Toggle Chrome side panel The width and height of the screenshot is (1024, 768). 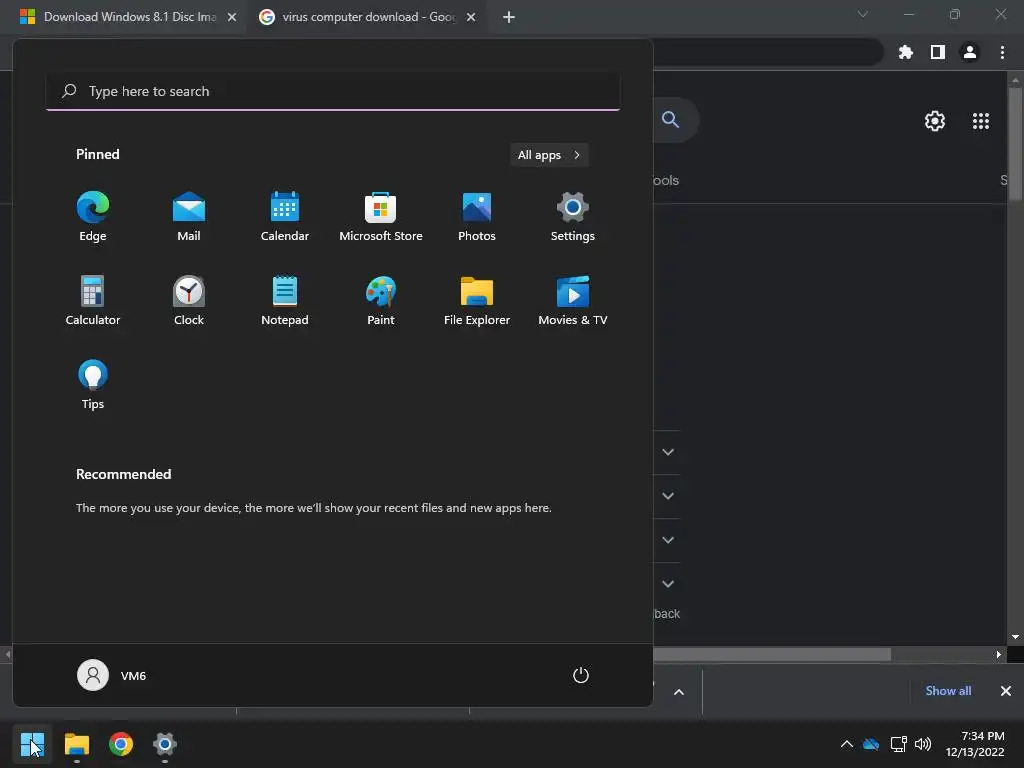tap(938, 52)
